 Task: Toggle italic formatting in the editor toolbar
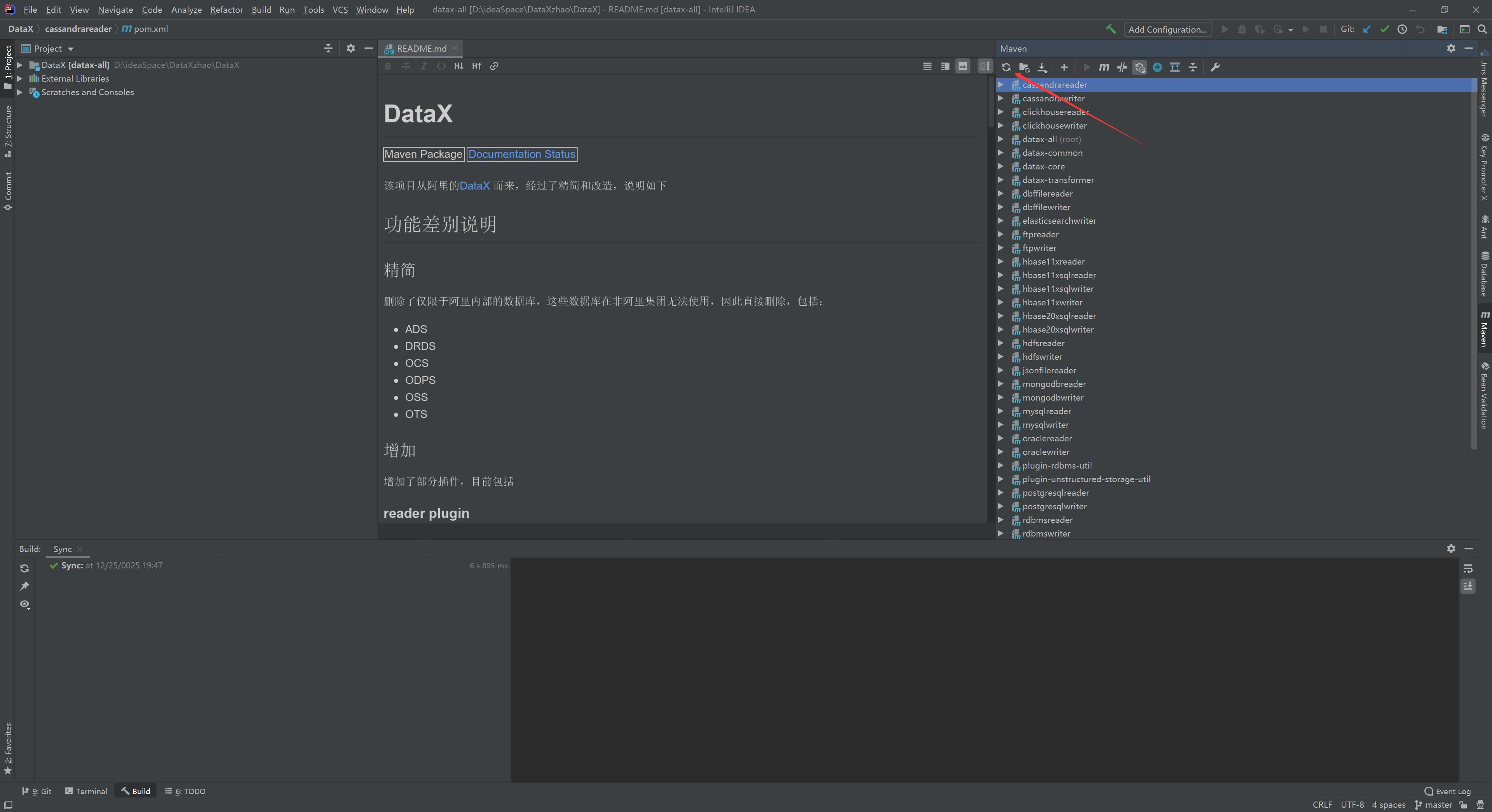[424, 66]
